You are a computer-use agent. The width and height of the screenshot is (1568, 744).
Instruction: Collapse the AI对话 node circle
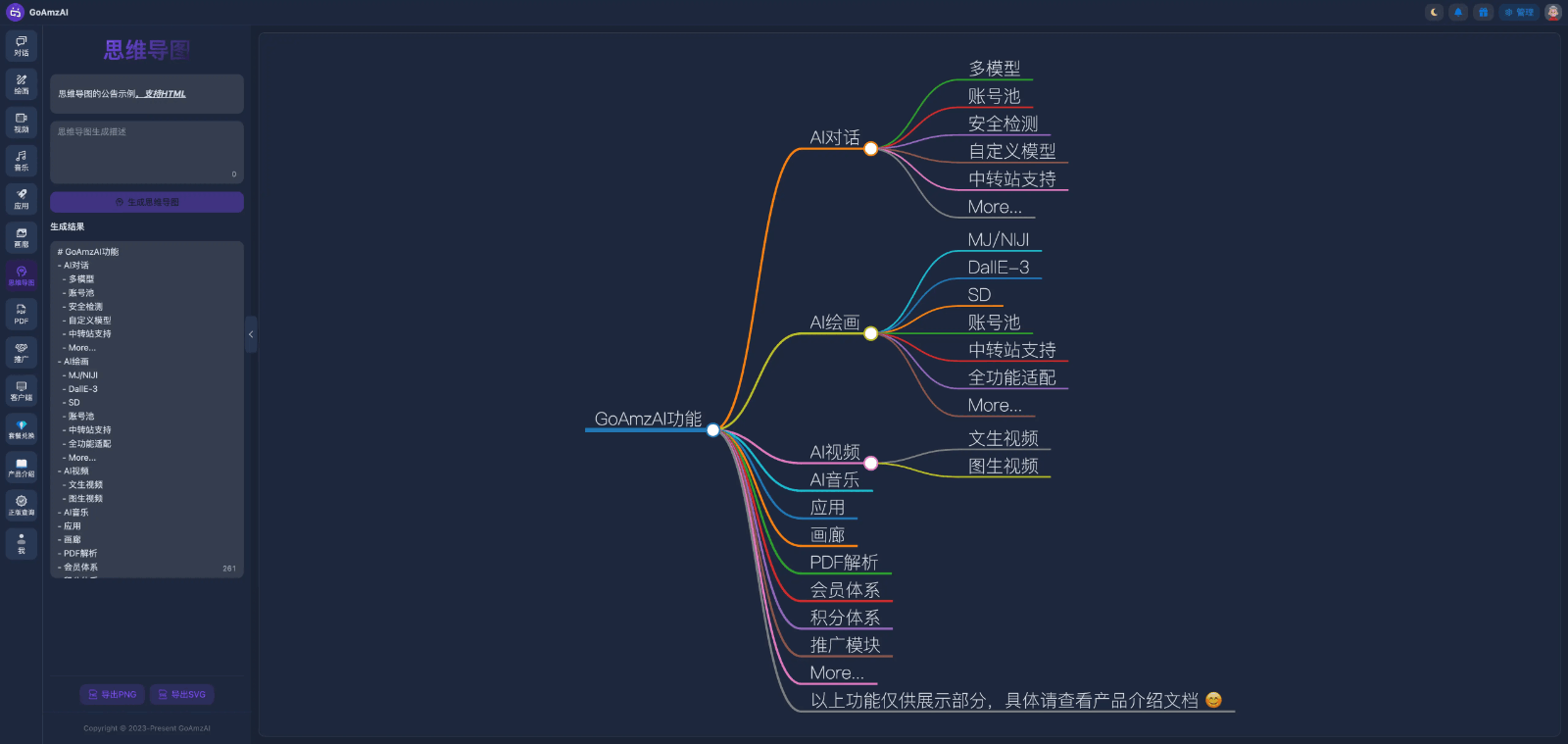tap(870, 148)
